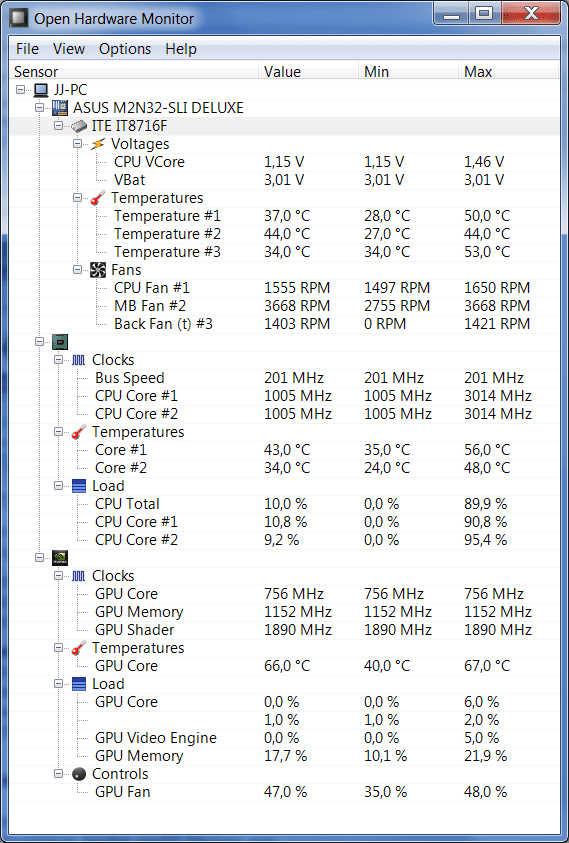Collapse the Voltages group

(x=77, y=144)
